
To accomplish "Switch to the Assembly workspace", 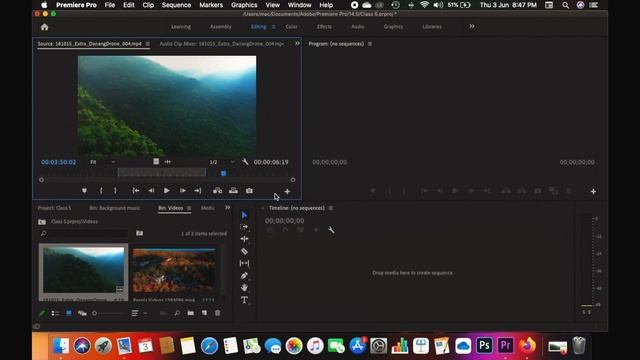I will tap(220, 27).
